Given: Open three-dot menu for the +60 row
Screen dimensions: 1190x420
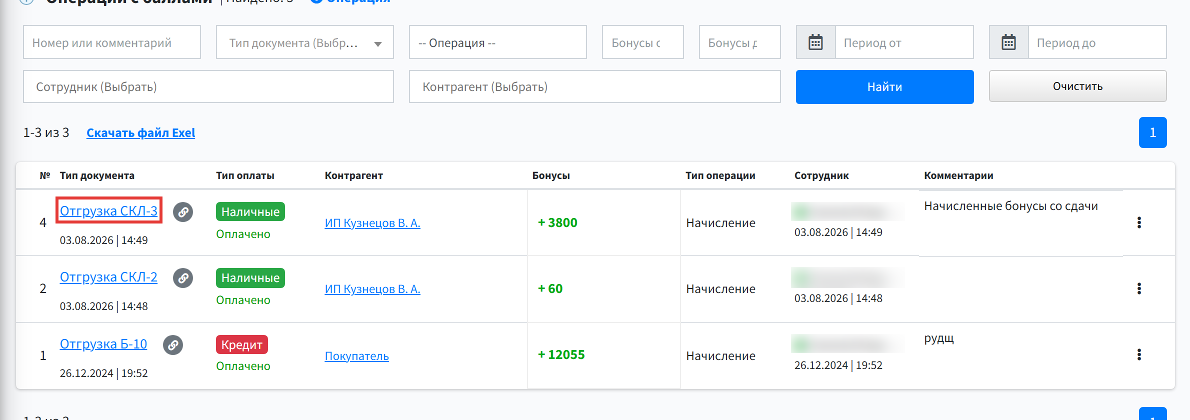Looking at the screenshot, I should point(1138,289).
